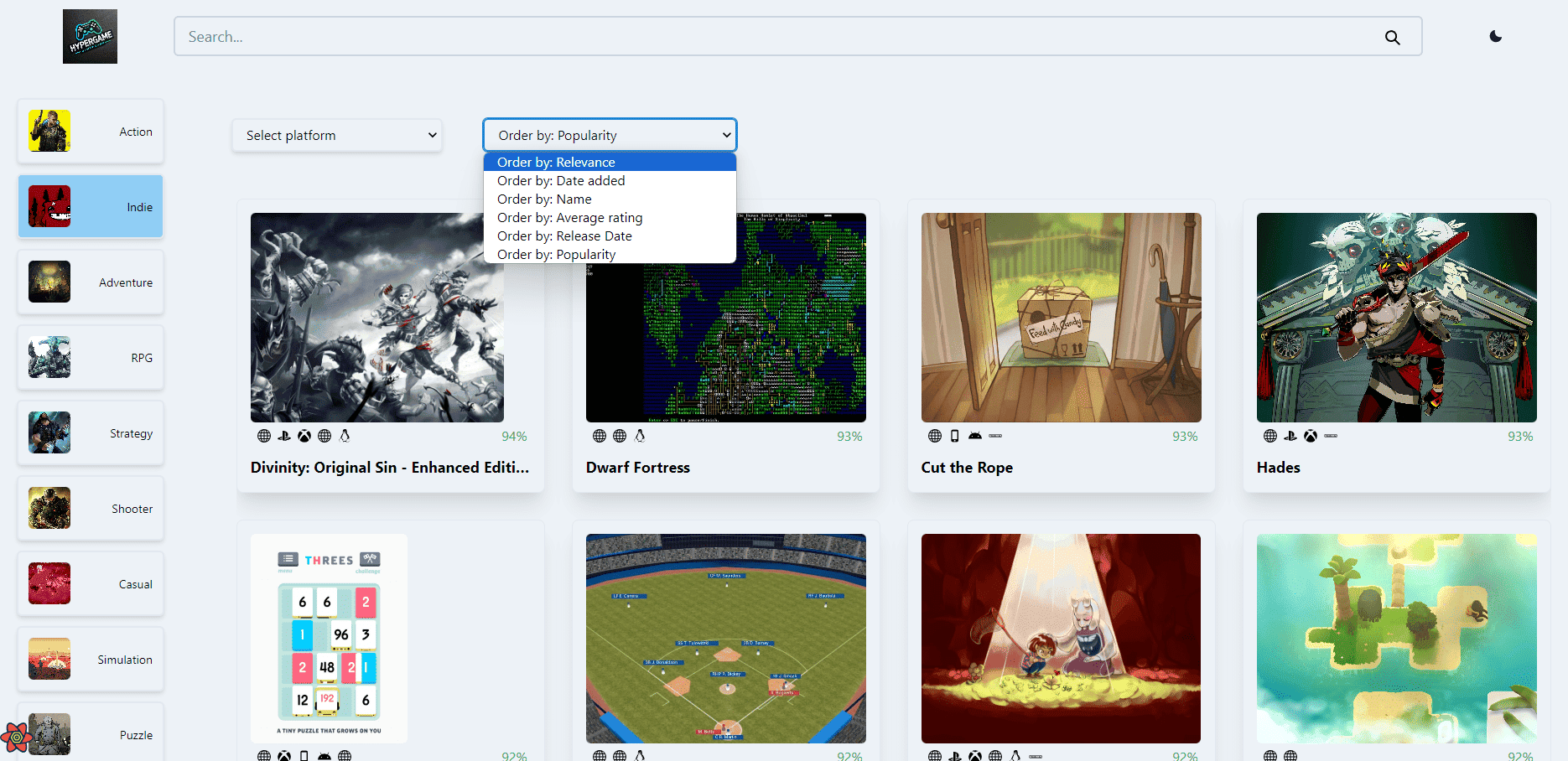Click the Dwarf Fortress title link
Image resolution: width=1568 pixels, height=761 pixels.
[x=637, y=467]
